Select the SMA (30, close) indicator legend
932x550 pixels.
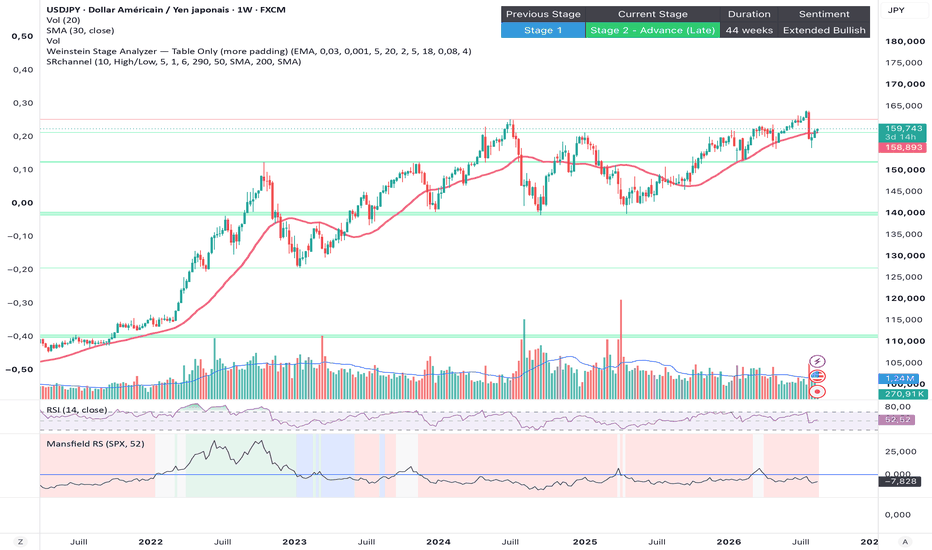80,30
